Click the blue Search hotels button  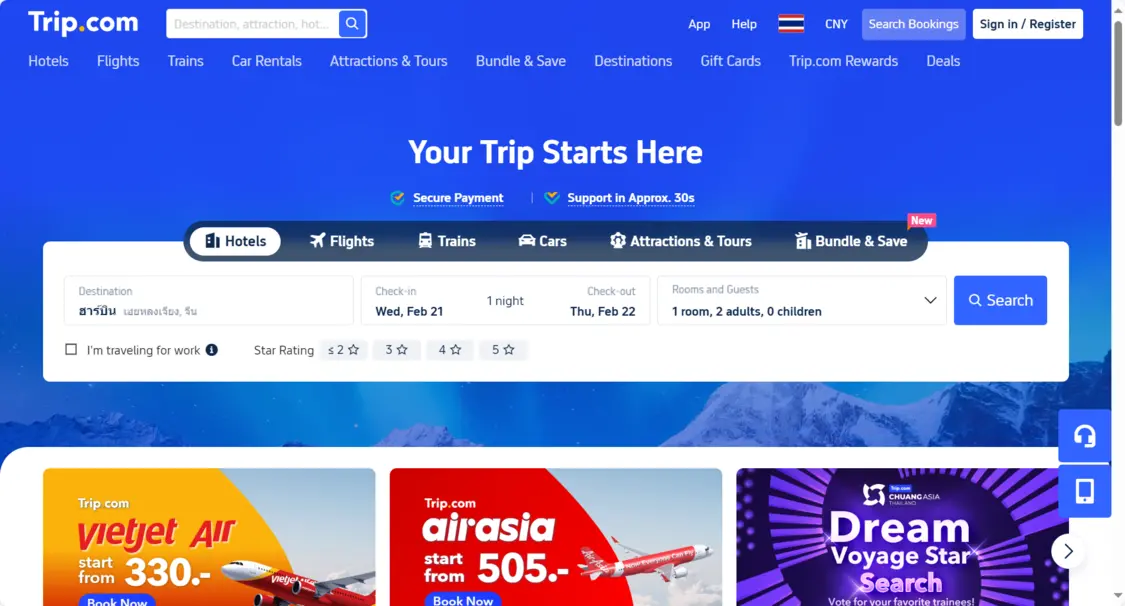click(x=1000, y=300)
